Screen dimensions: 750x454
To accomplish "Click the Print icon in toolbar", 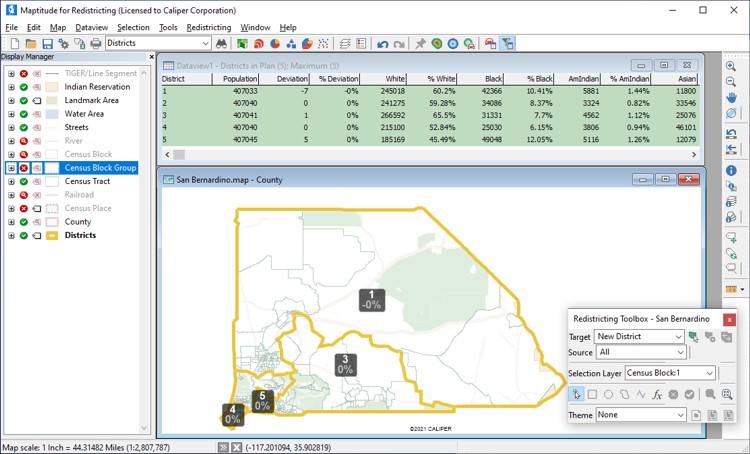I will coord(96,44).
